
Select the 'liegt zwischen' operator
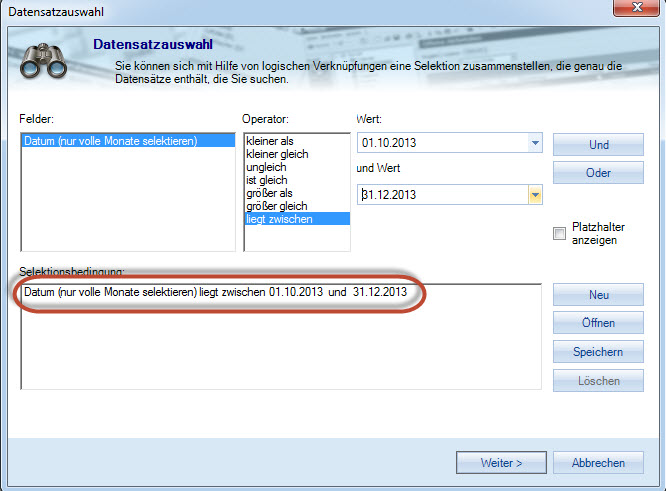281,218
